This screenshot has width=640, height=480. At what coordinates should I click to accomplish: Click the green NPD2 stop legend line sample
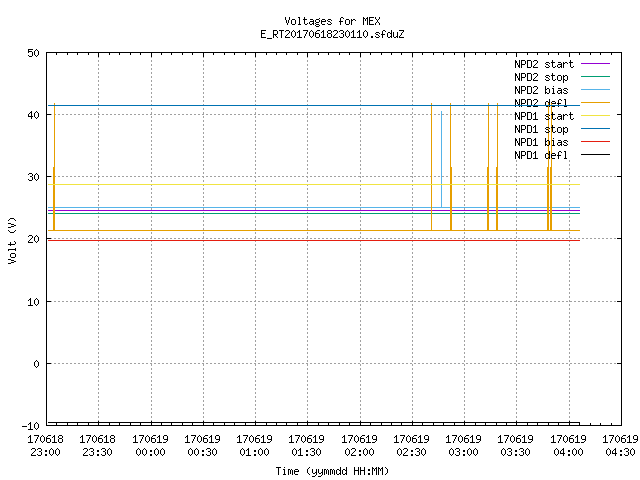pyautogui.click(x=595, y=77)
